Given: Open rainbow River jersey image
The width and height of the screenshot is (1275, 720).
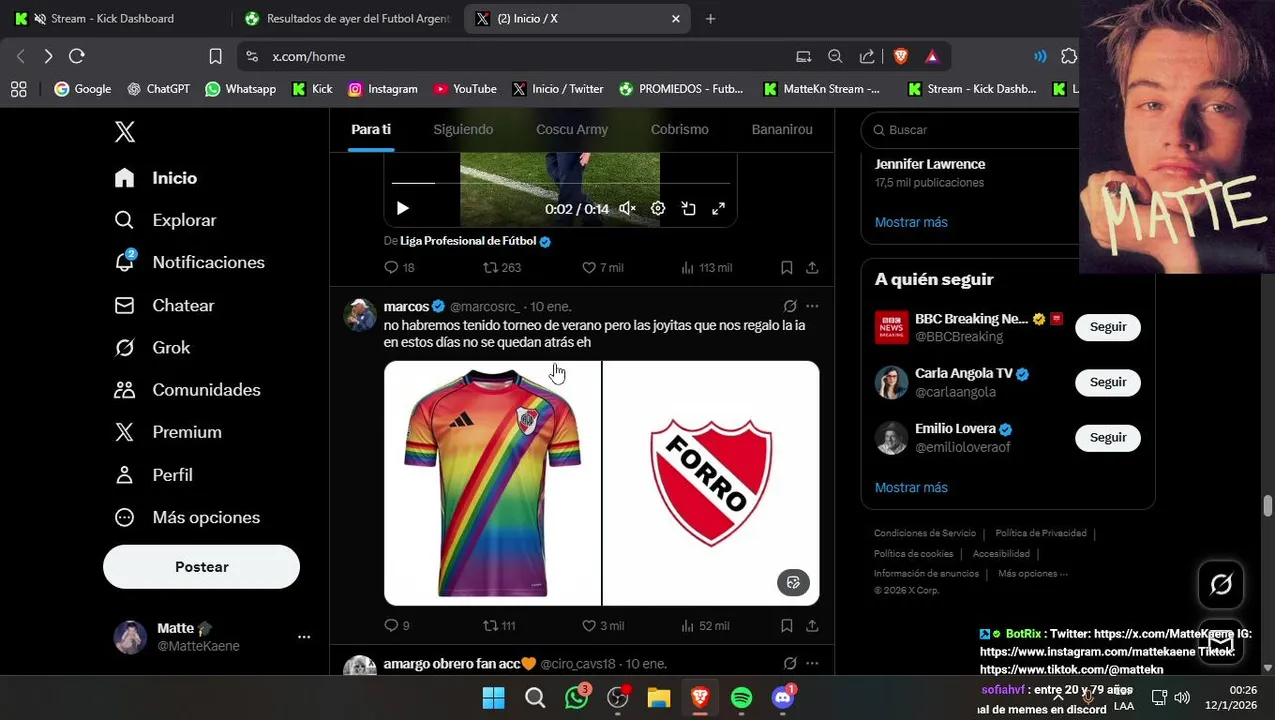Looking at the screenshot, I should (x=492, y=483).
